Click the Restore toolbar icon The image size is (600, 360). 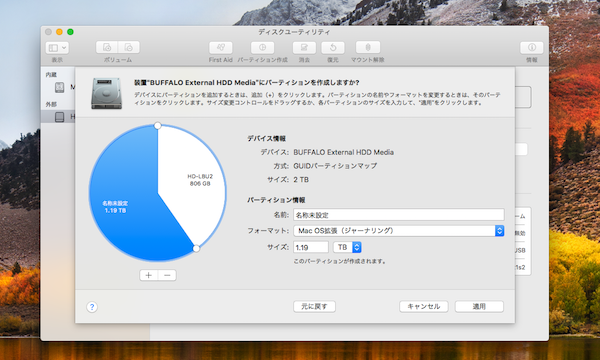[x=333, y=47]
